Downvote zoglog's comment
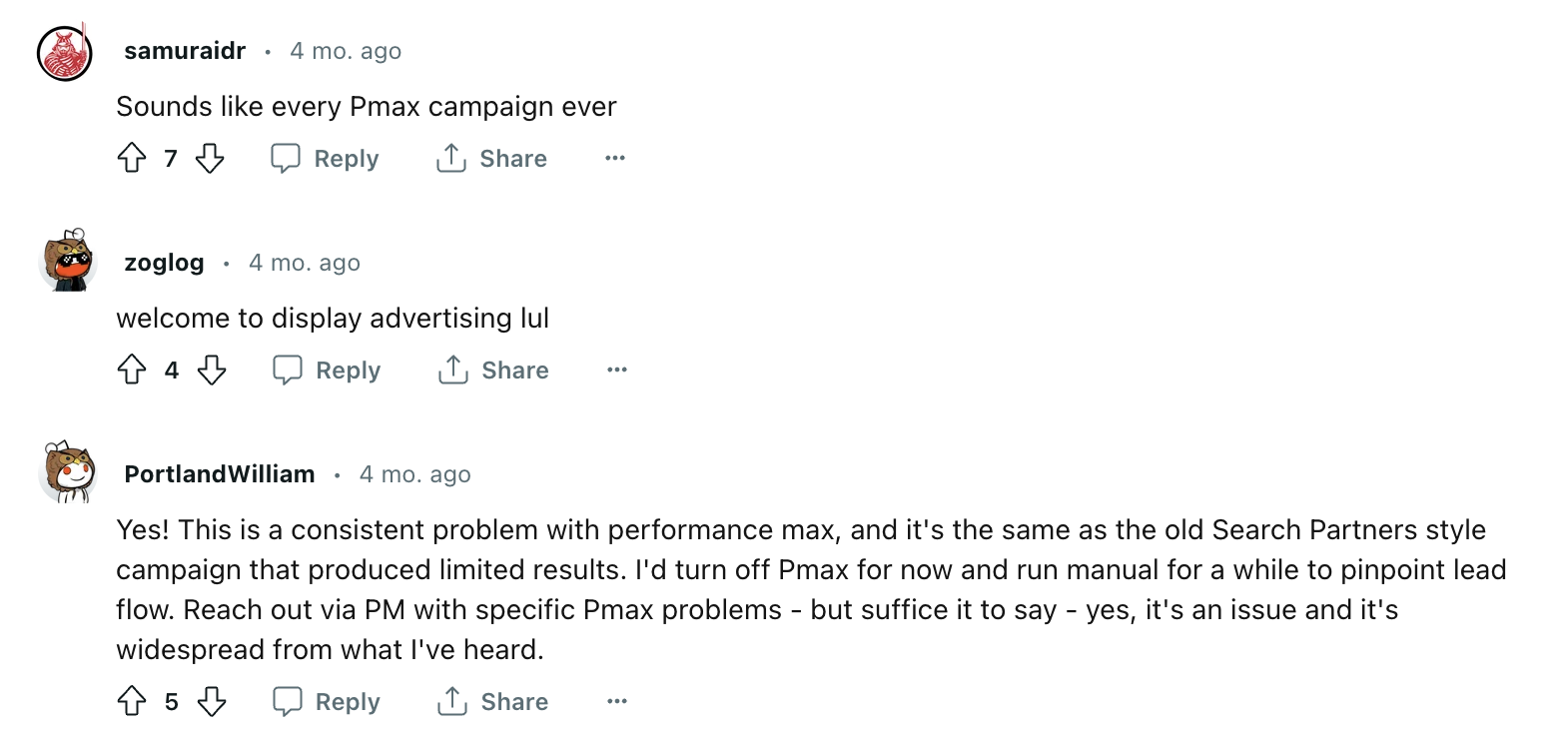Viewport: 1568px width, 743px height. point(212,370)
